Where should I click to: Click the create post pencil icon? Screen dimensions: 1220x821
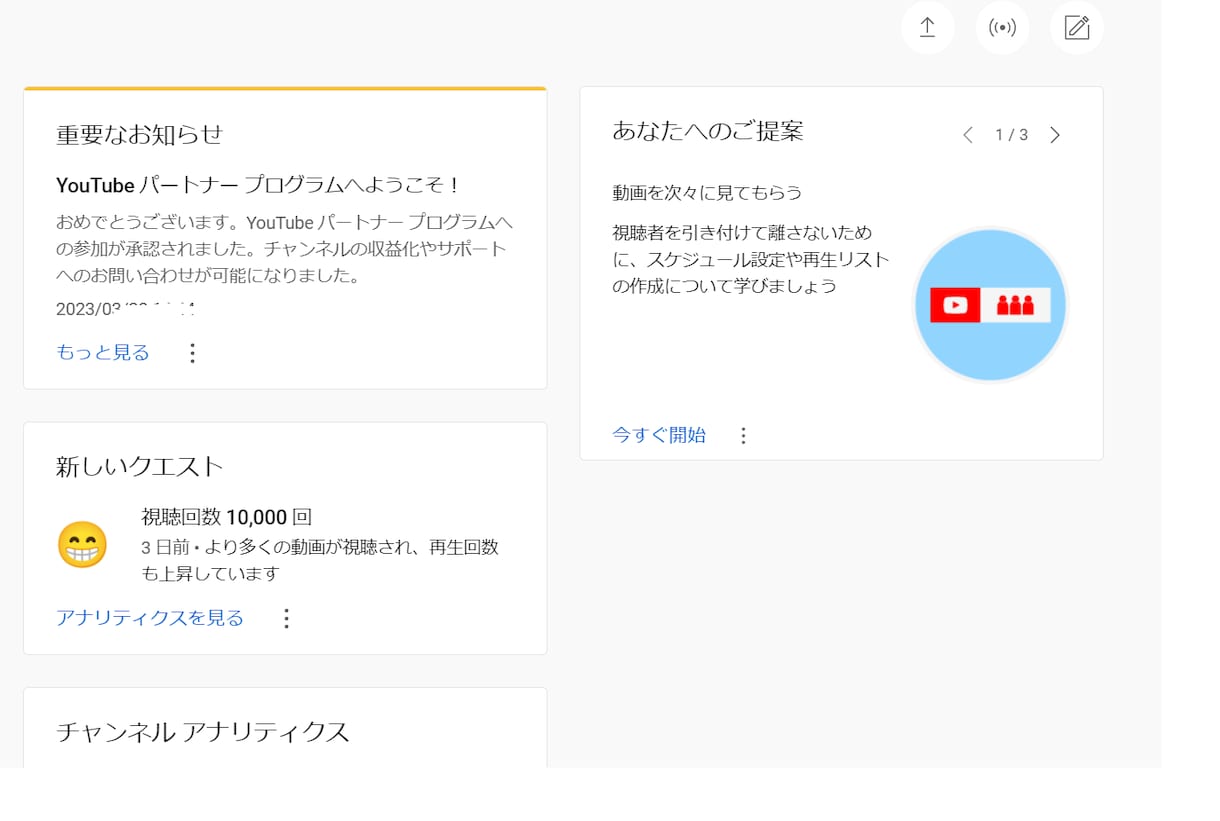[x=1077, y=27]
